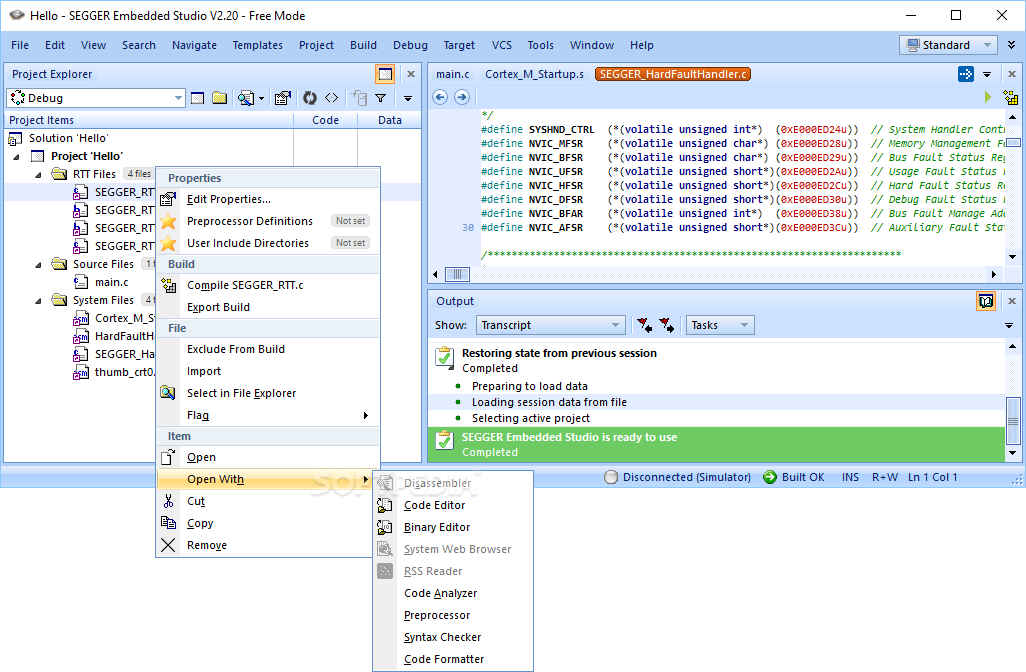Select Solution 'Hello' in the project tree
The image size is (1026, 672).
coord(69,138)
